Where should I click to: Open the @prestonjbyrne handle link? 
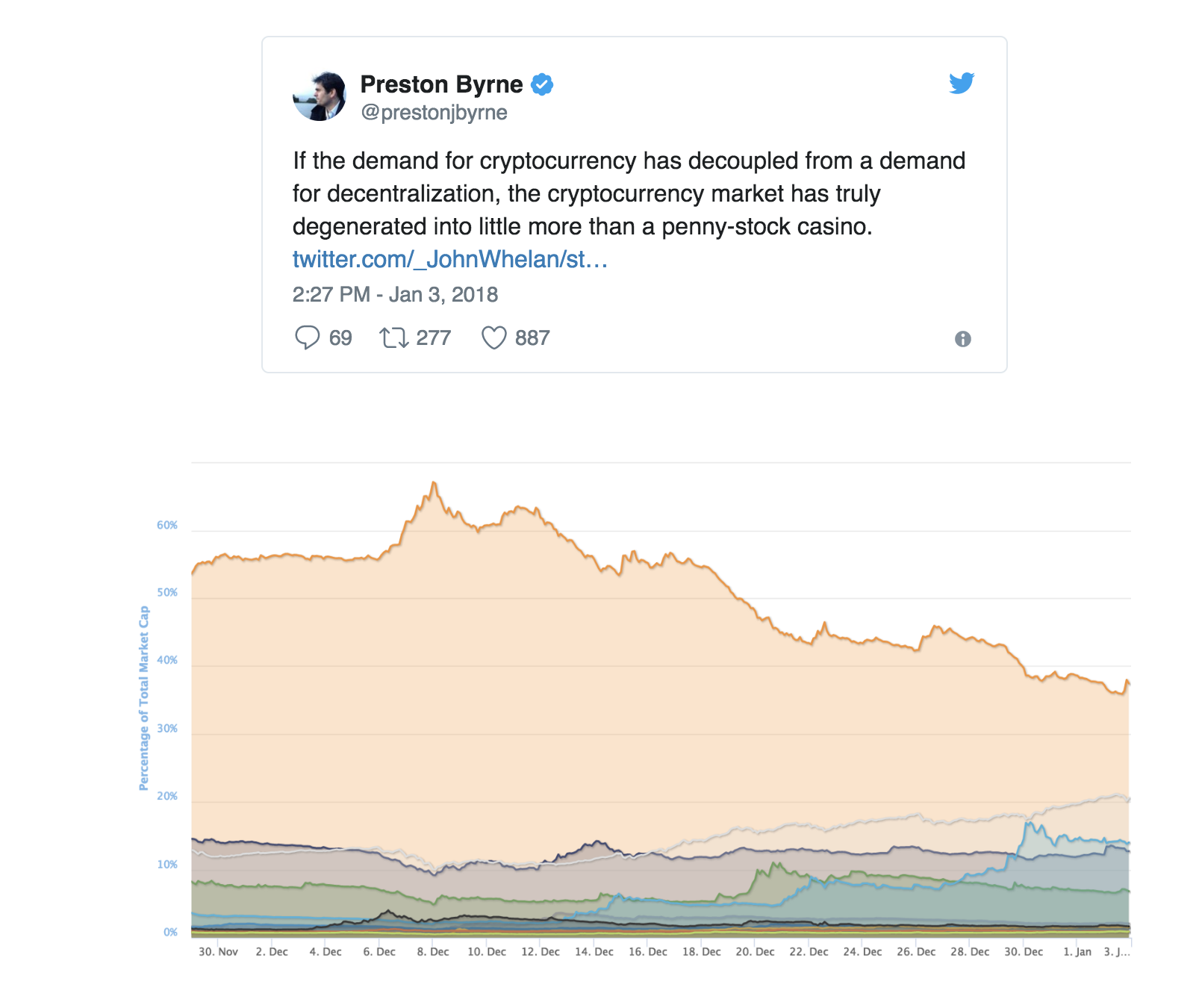434,113
